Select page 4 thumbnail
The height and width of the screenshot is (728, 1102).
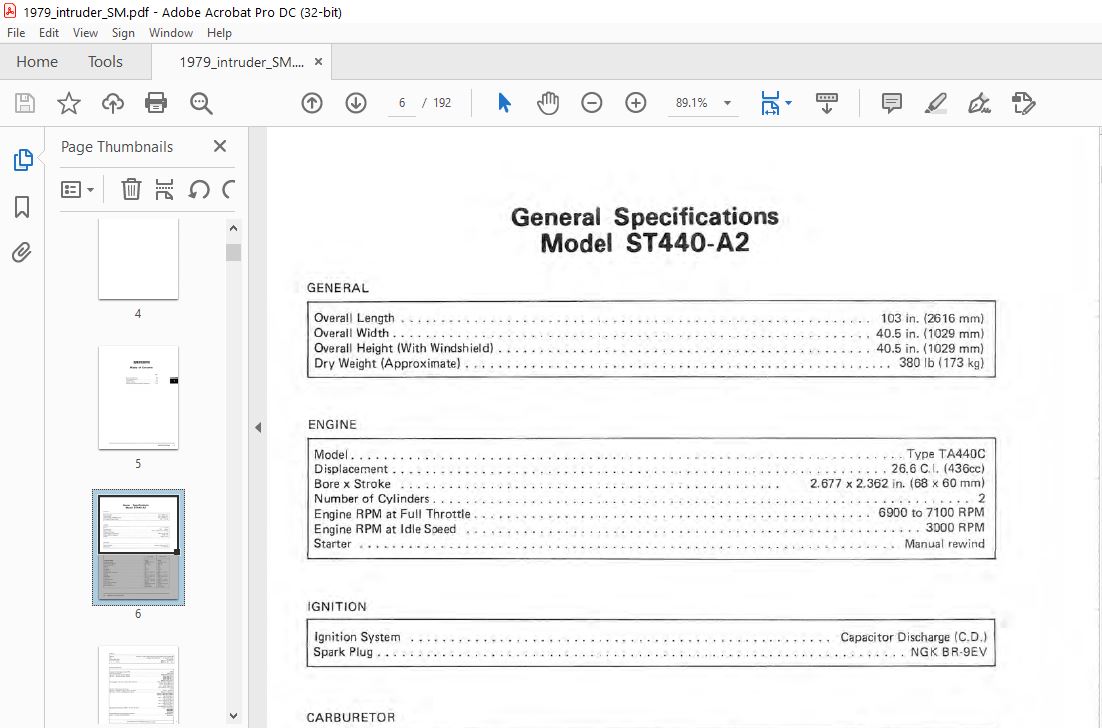(138, 259)
